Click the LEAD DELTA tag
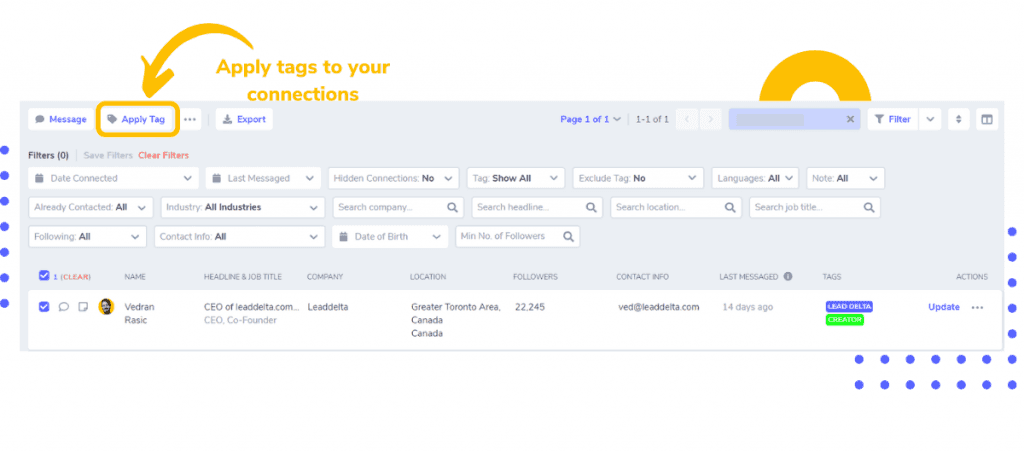Image resolution: width=1024 pixels, height=452 pixels. (x=849, y=306)
